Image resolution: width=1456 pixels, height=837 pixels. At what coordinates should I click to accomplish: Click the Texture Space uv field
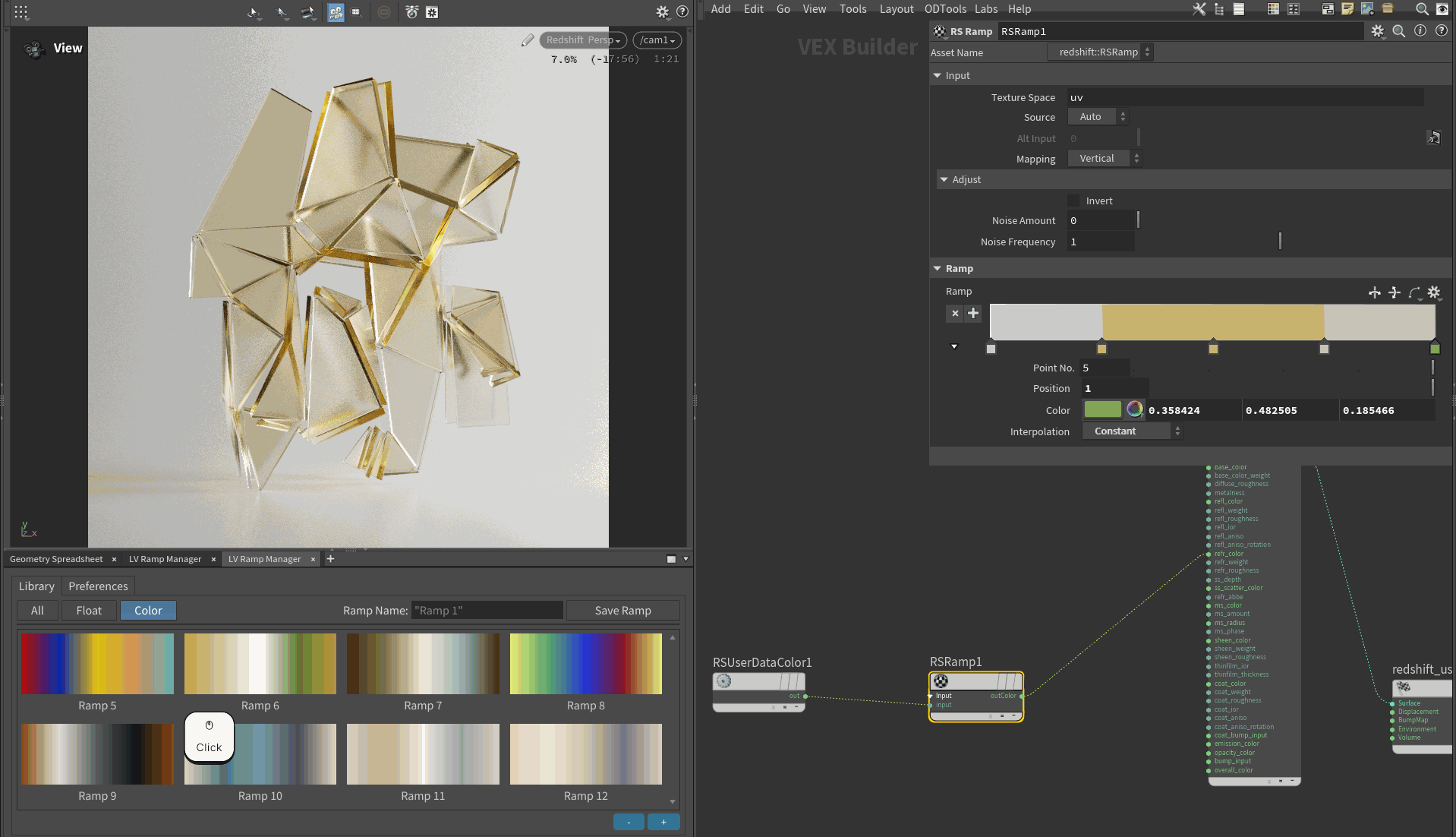1245,97
